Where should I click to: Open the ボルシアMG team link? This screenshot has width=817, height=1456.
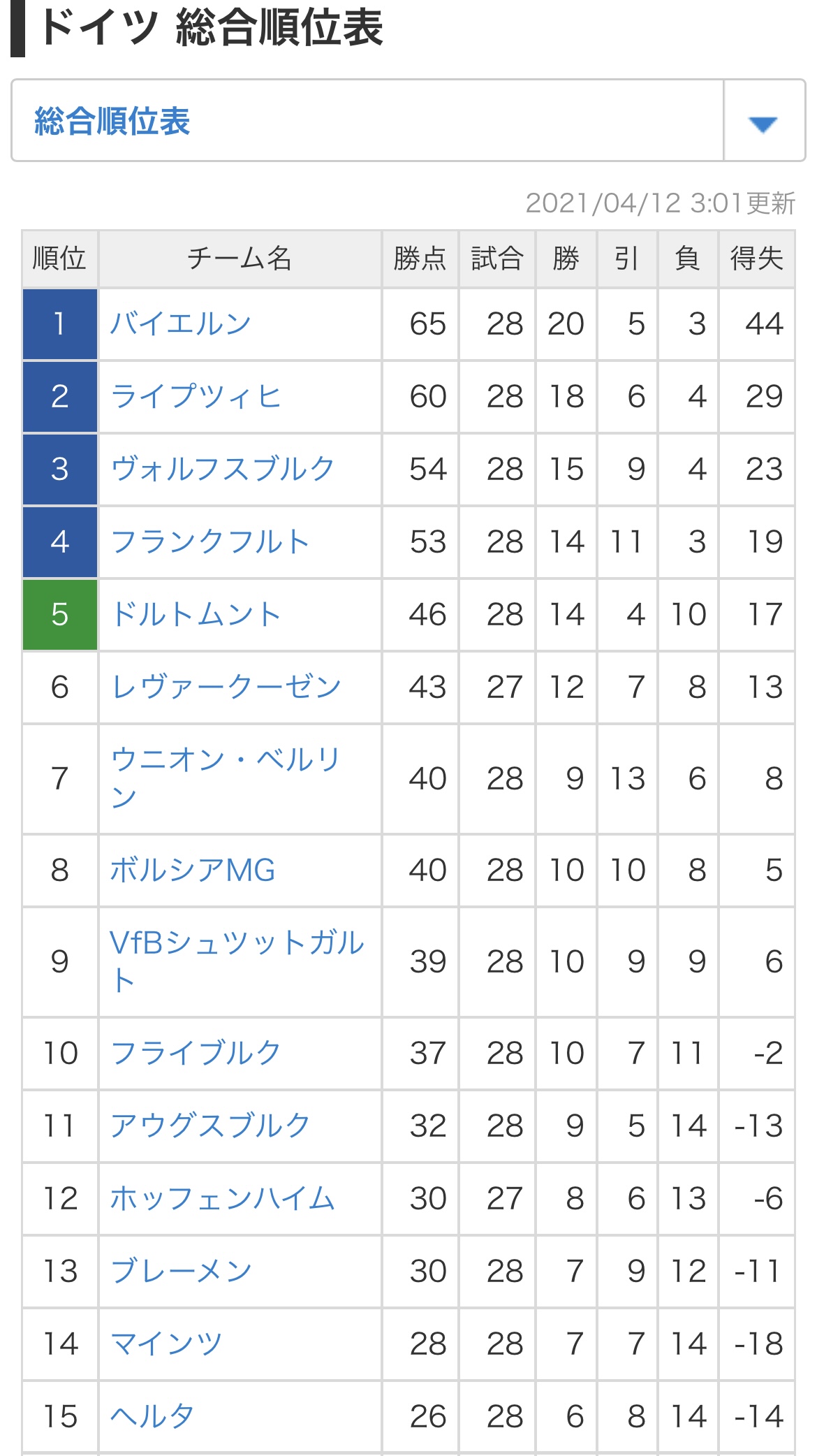pos(193,870)
